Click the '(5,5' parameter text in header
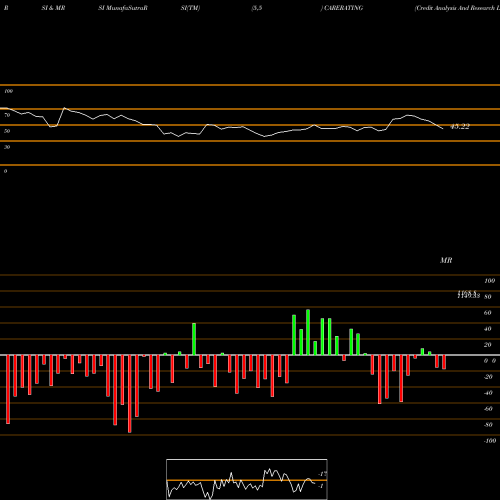500x500 pixels. point(257,8)
